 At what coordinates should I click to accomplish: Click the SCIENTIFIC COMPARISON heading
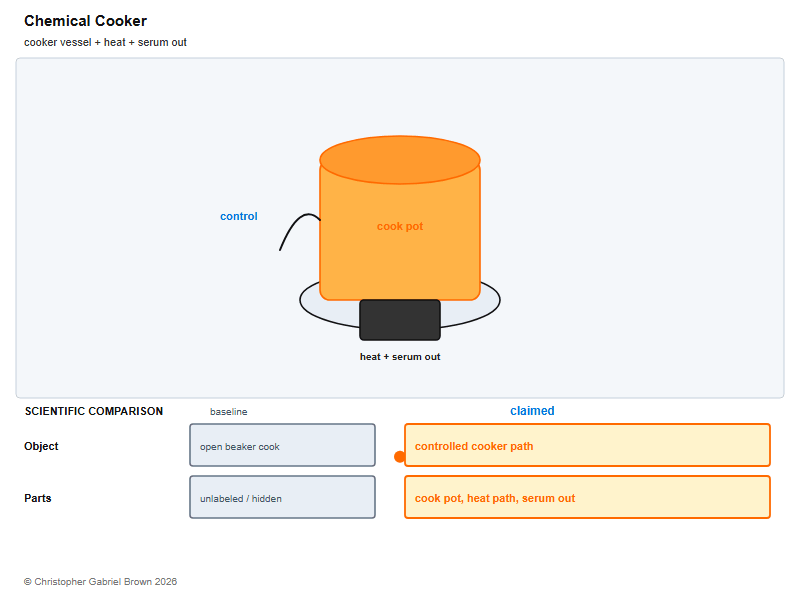point(94,411)
